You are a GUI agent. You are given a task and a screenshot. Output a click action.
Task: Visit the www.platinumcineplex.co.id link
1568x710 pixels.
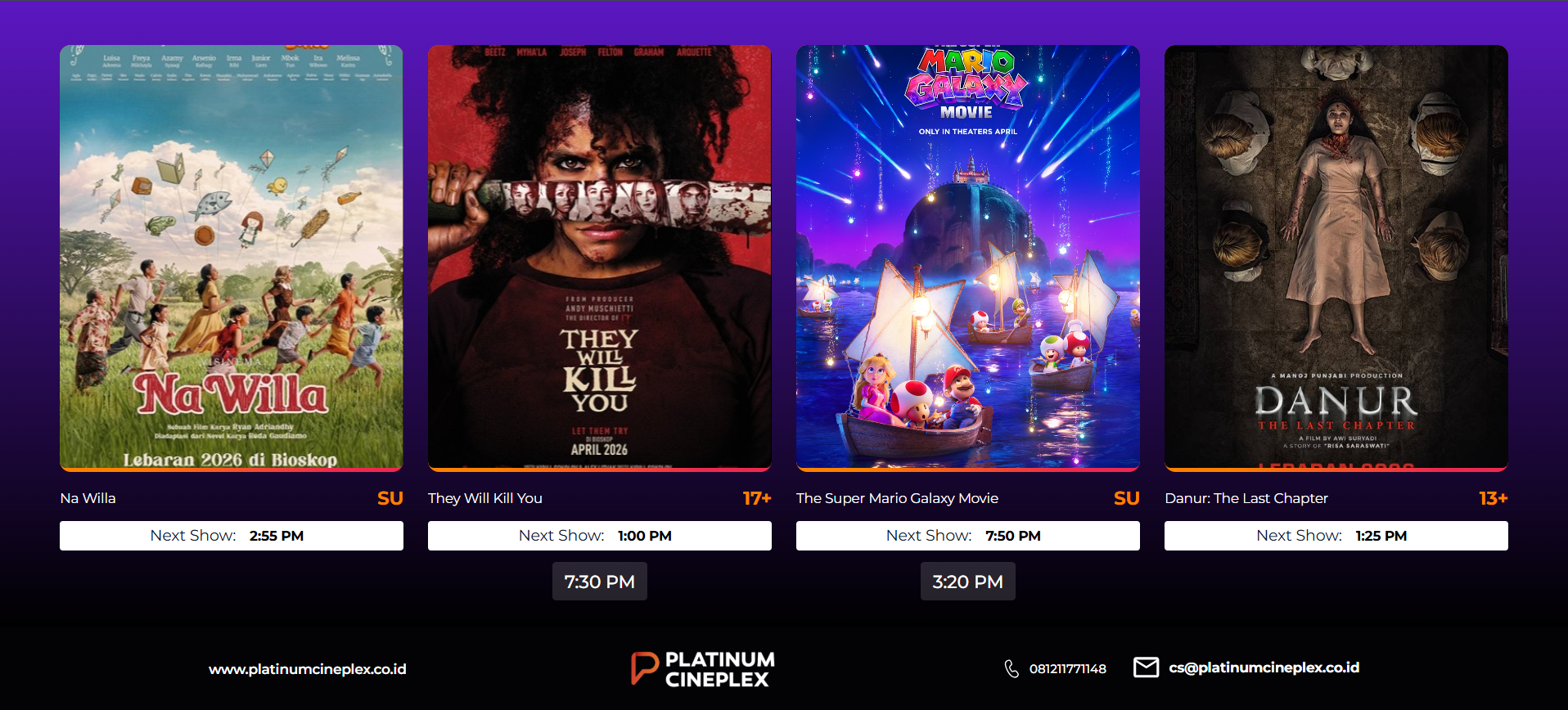(x=308, y=669)
